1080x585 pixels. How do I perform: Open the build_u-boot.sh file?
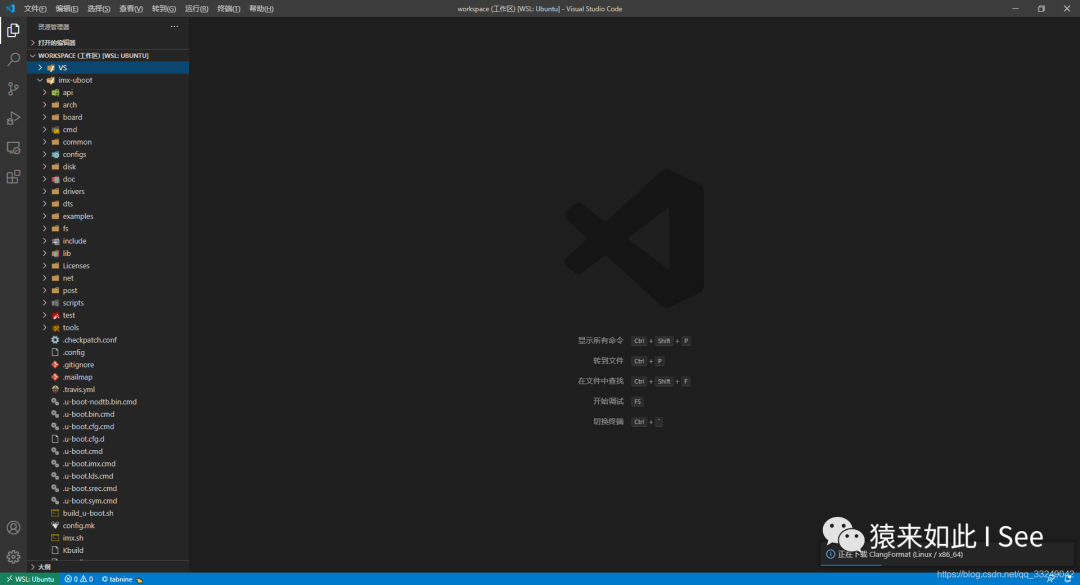(108, 514)
